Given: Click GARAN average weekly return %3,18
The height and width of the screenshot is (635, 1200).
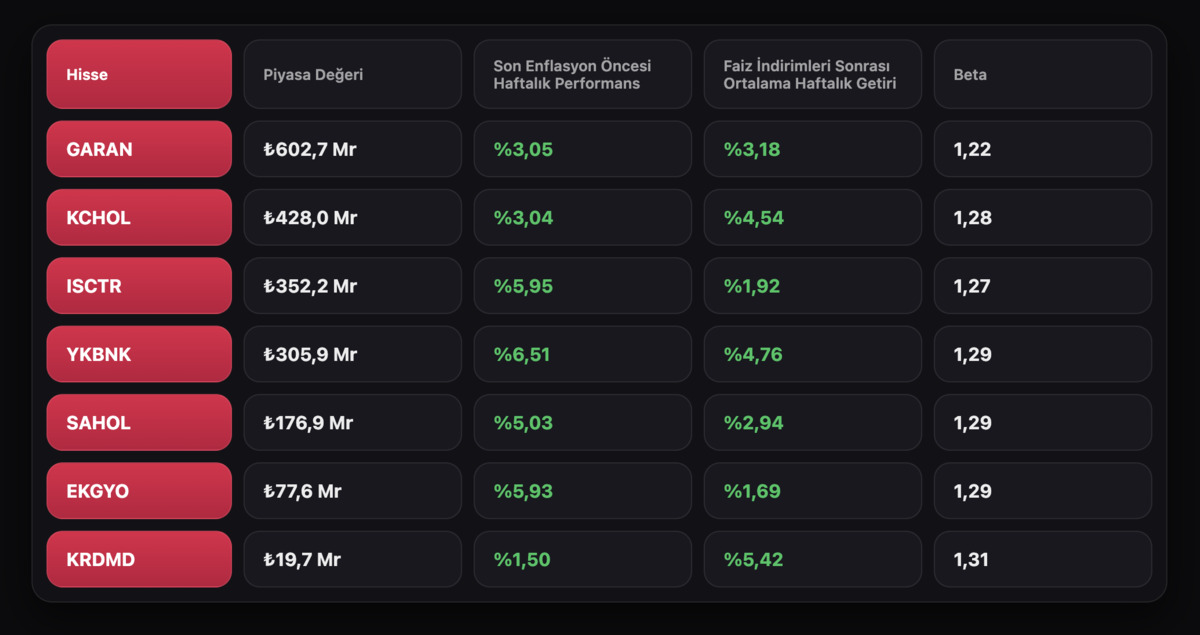Looking at the screenshot, I should coord(813,149).
